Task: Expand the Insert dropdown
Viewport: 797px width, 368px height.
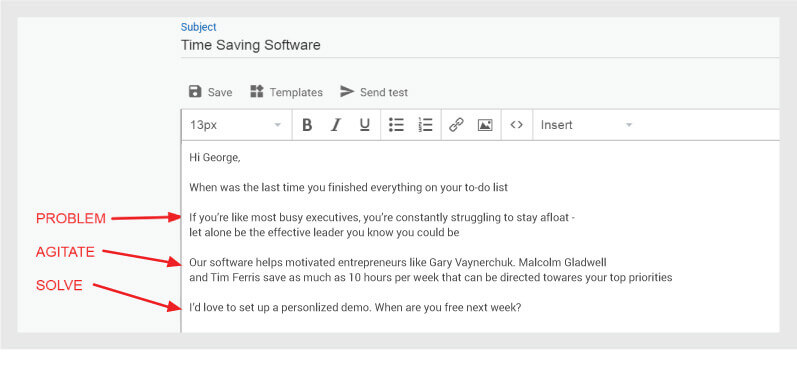Action: [x=587, y=125]
